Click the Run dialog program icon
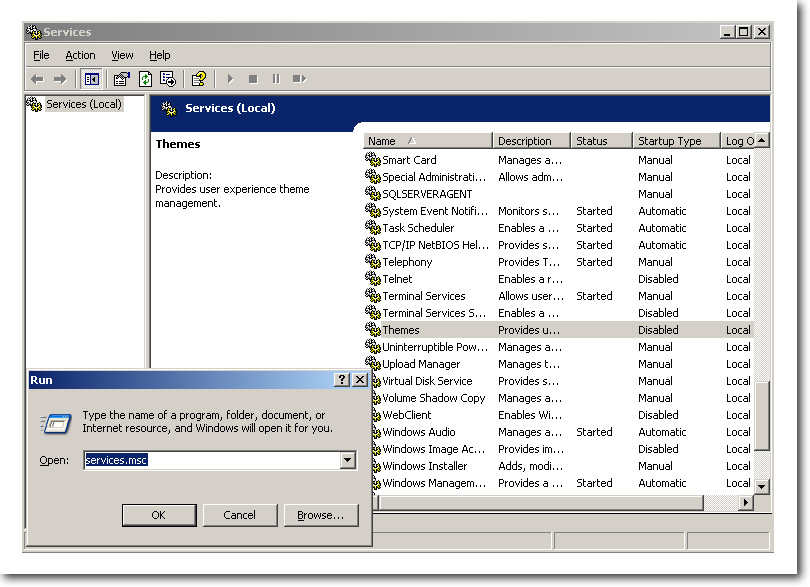Image resolution: width=810 pixels, height=587 pixels. 56,424
